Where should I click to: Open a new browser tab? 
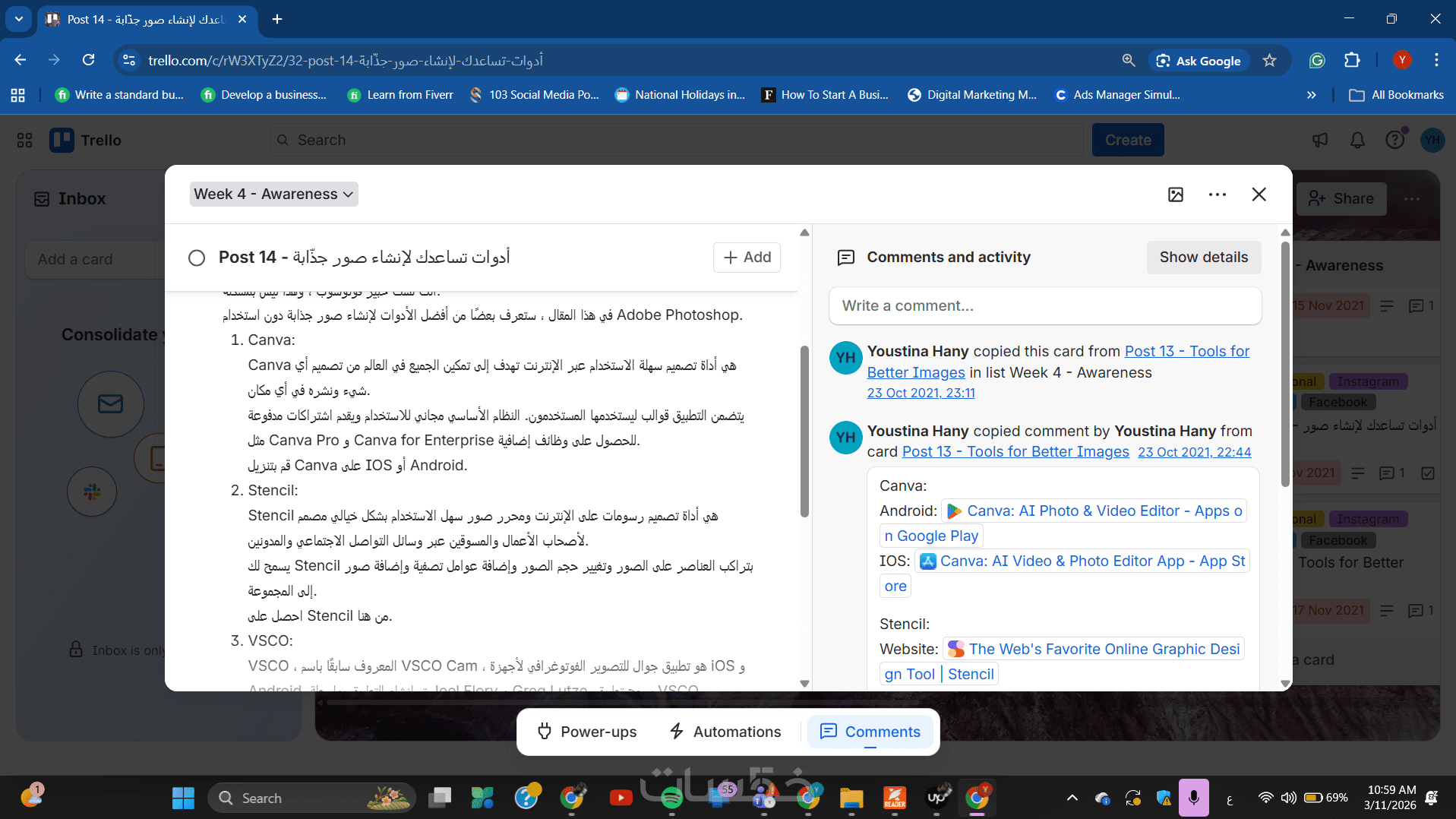[x=277, y=19]
